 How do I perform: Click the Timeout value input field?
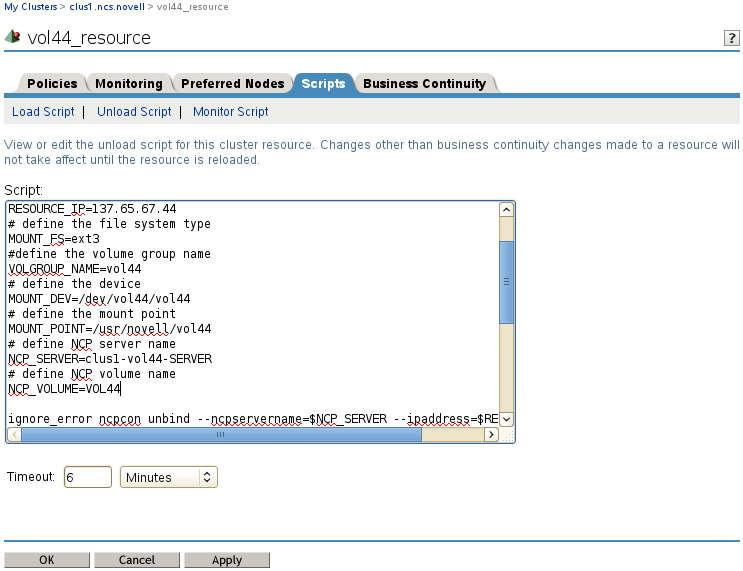88,478
